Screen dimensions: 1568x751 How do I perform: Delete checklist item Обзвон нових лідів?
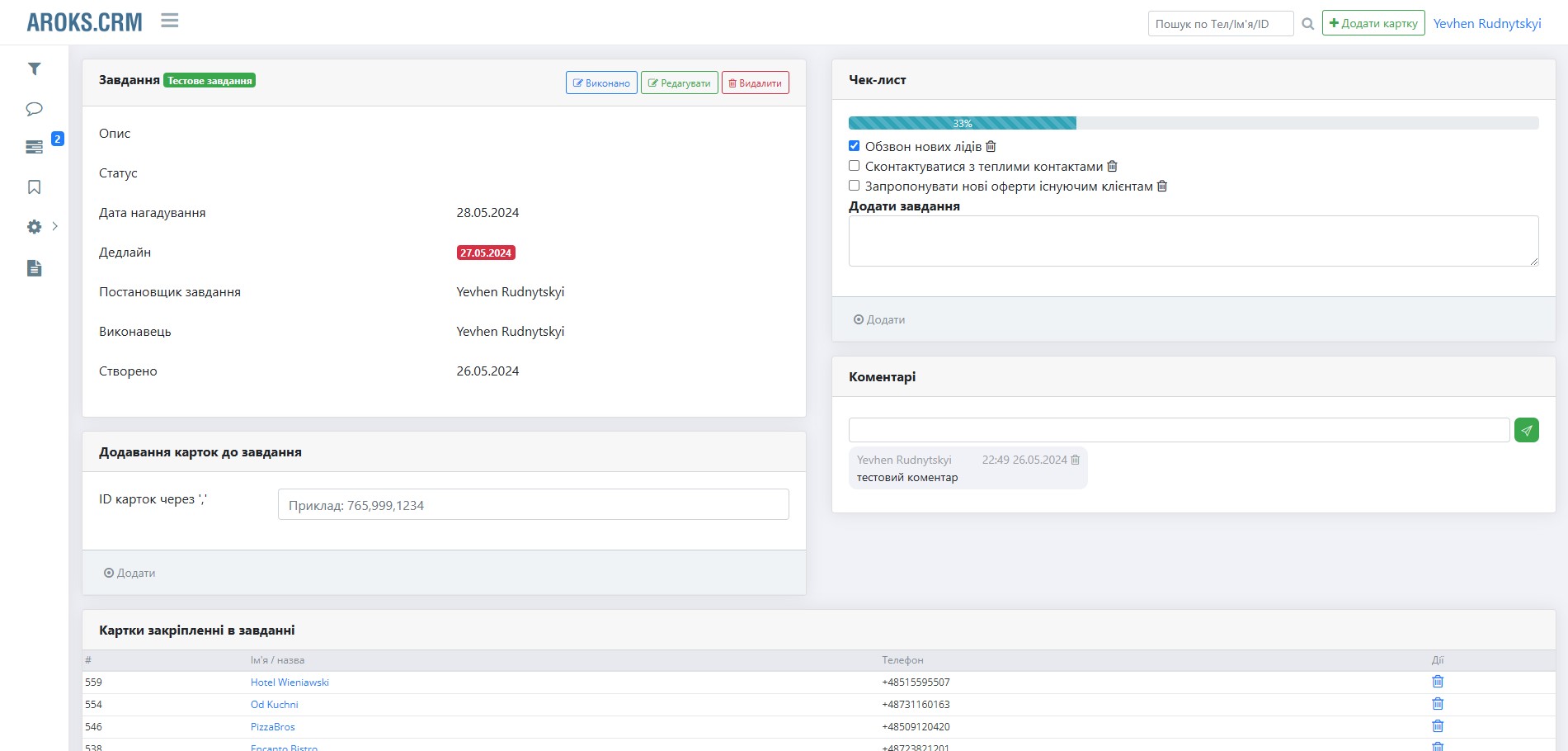pos(991,146)
